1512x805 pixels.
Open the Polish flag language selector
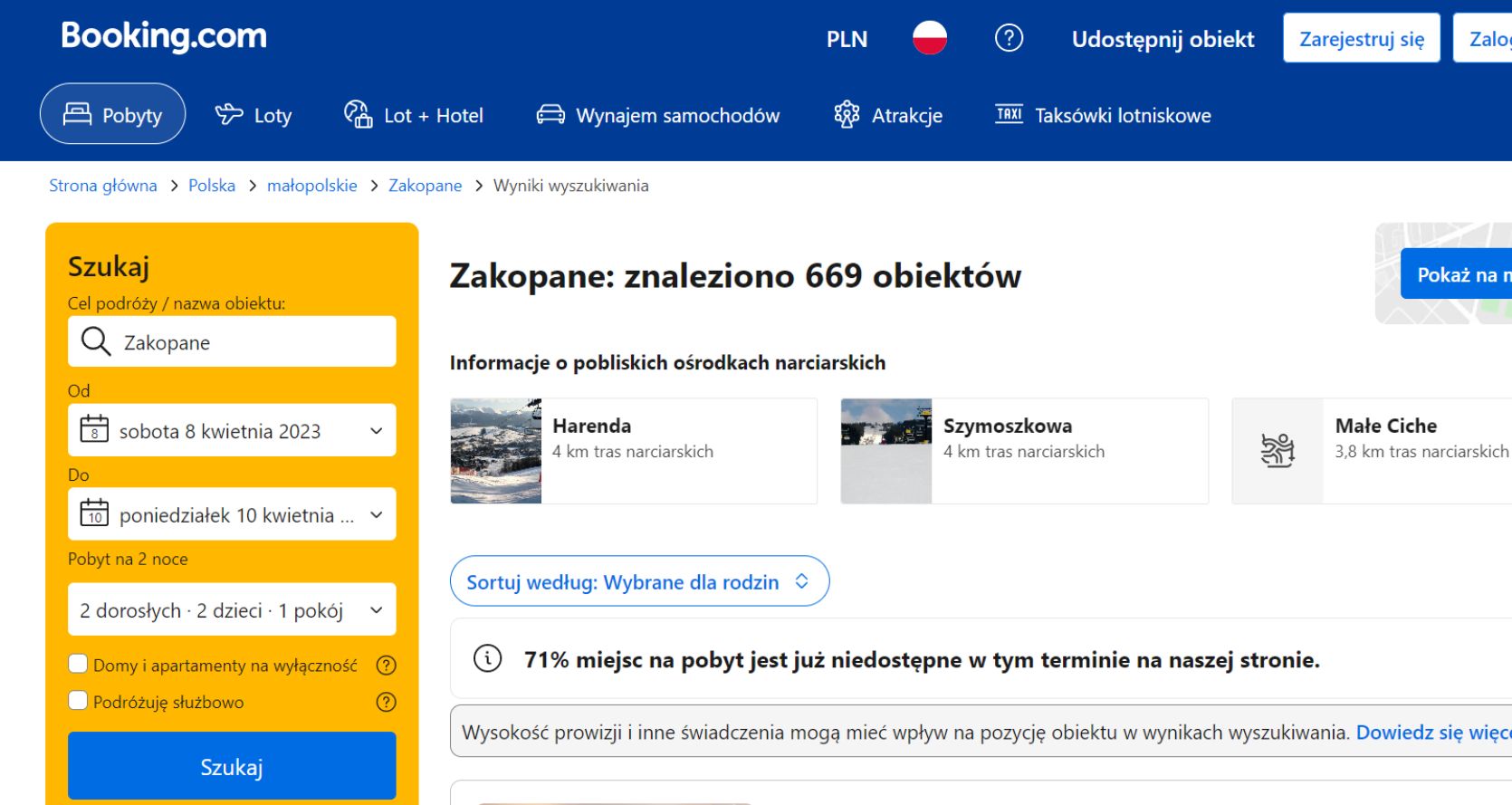pyautogui.click(x=930, y=38)
